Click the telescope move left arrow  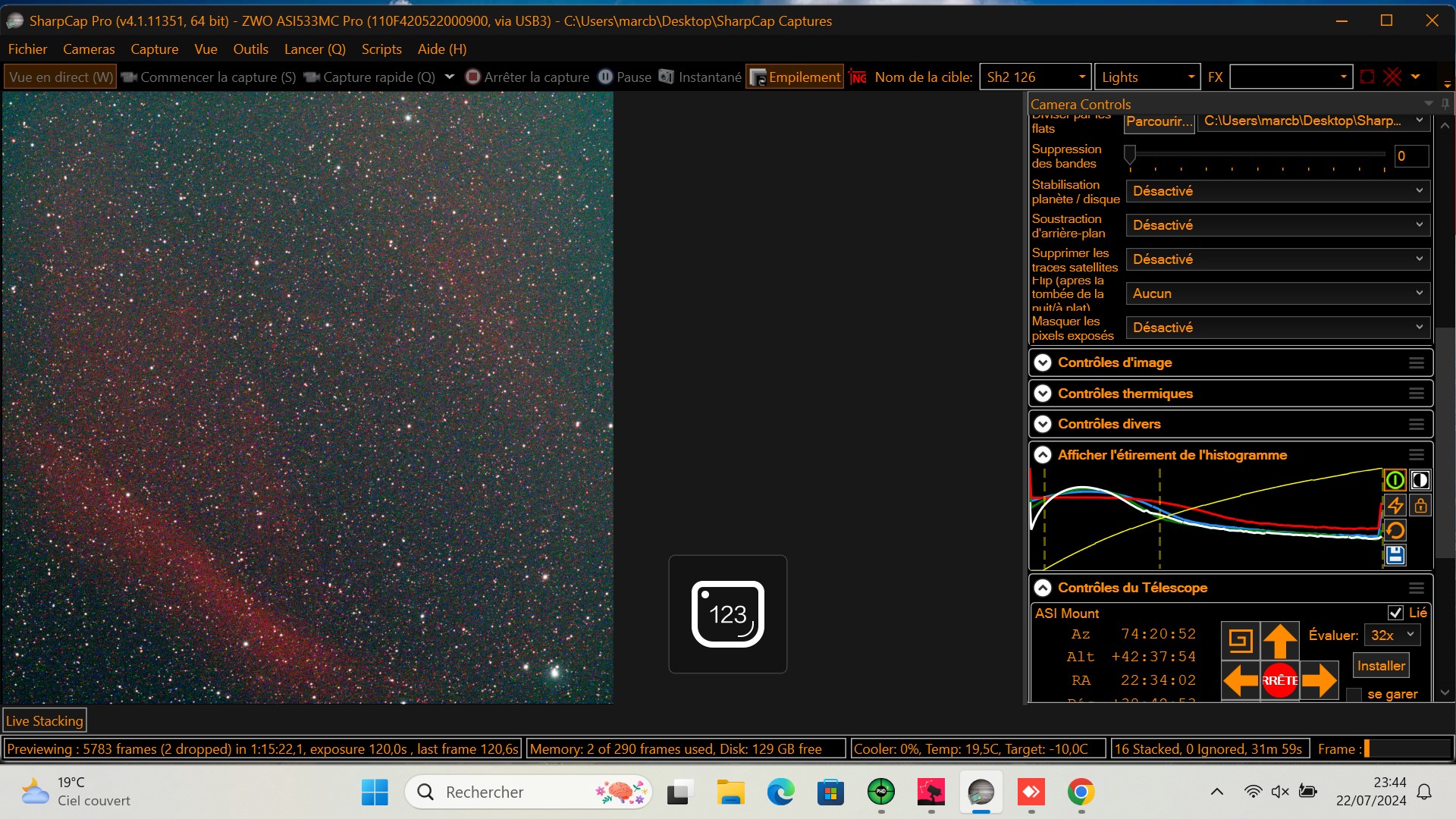pyautogui.click(x=1240, y=680)
